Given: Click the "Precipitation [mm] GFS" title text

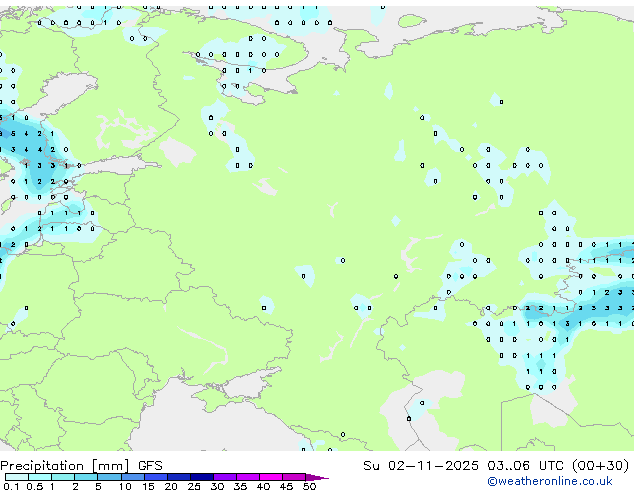Looking at the screenshot, I should [81, 466].
